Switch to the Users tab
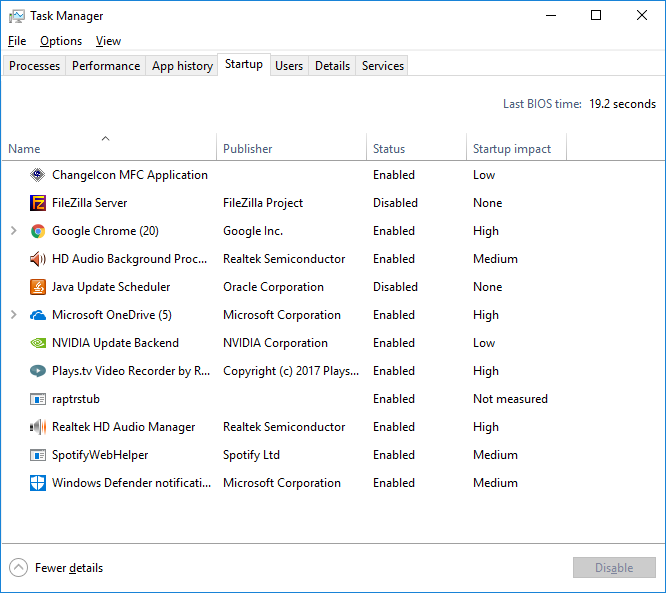Image resolution: width=666 pixels, height=593 pixels. 289,66
